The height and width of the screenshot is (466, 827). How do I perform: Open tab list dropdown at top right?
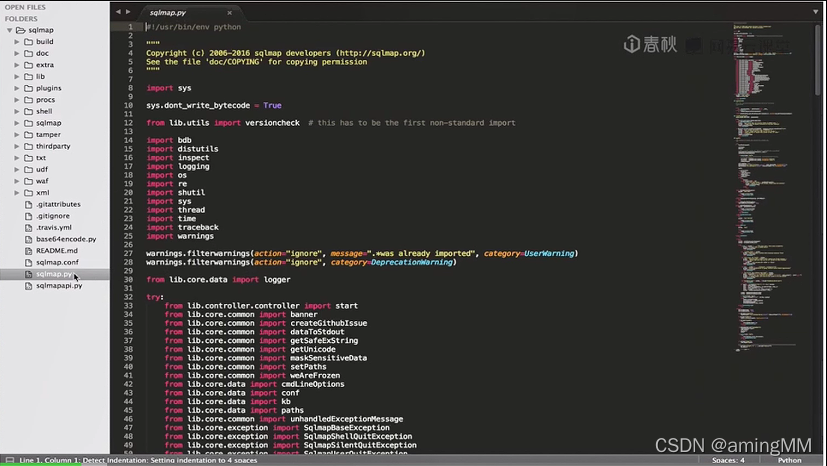coord(815,12)
